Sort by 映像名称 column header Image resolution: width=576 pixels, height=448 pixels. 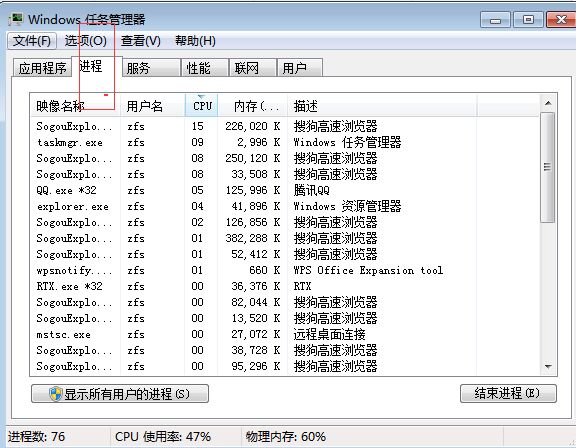click(x=75, y=106)
